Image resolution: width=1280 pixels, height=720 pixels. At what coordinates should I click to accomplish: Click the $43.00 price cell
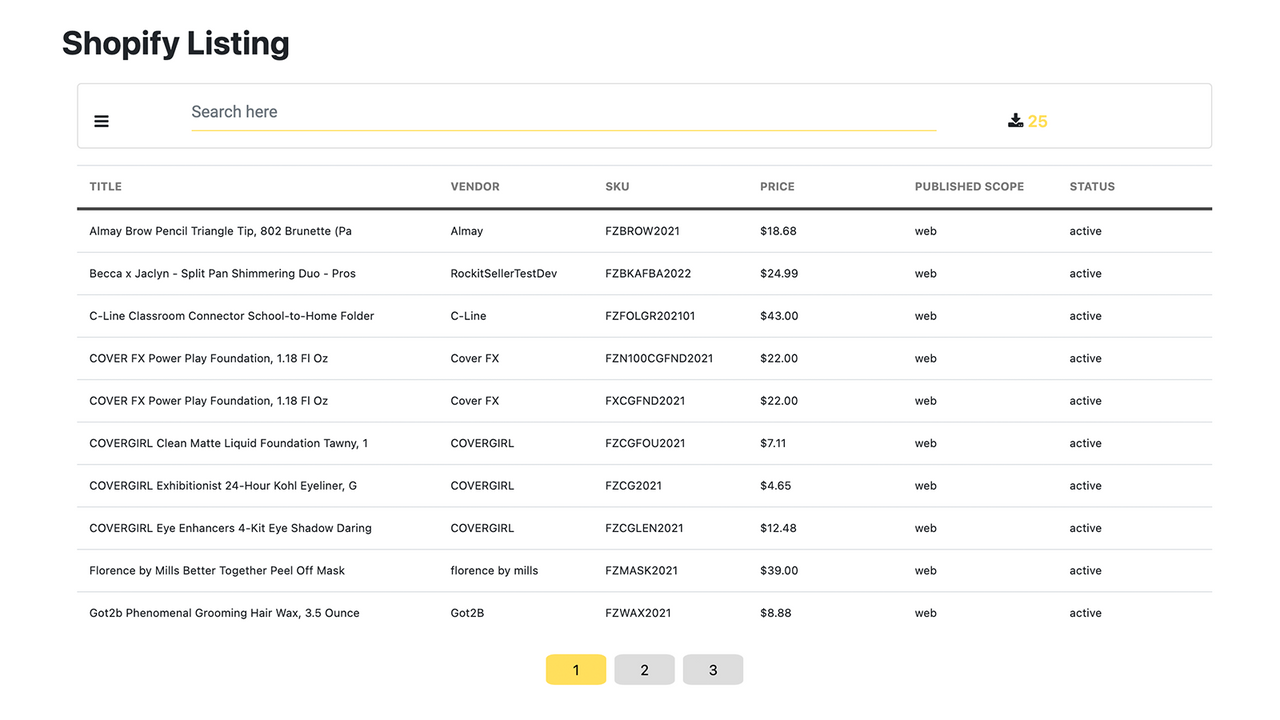click(x=779, y=316)
